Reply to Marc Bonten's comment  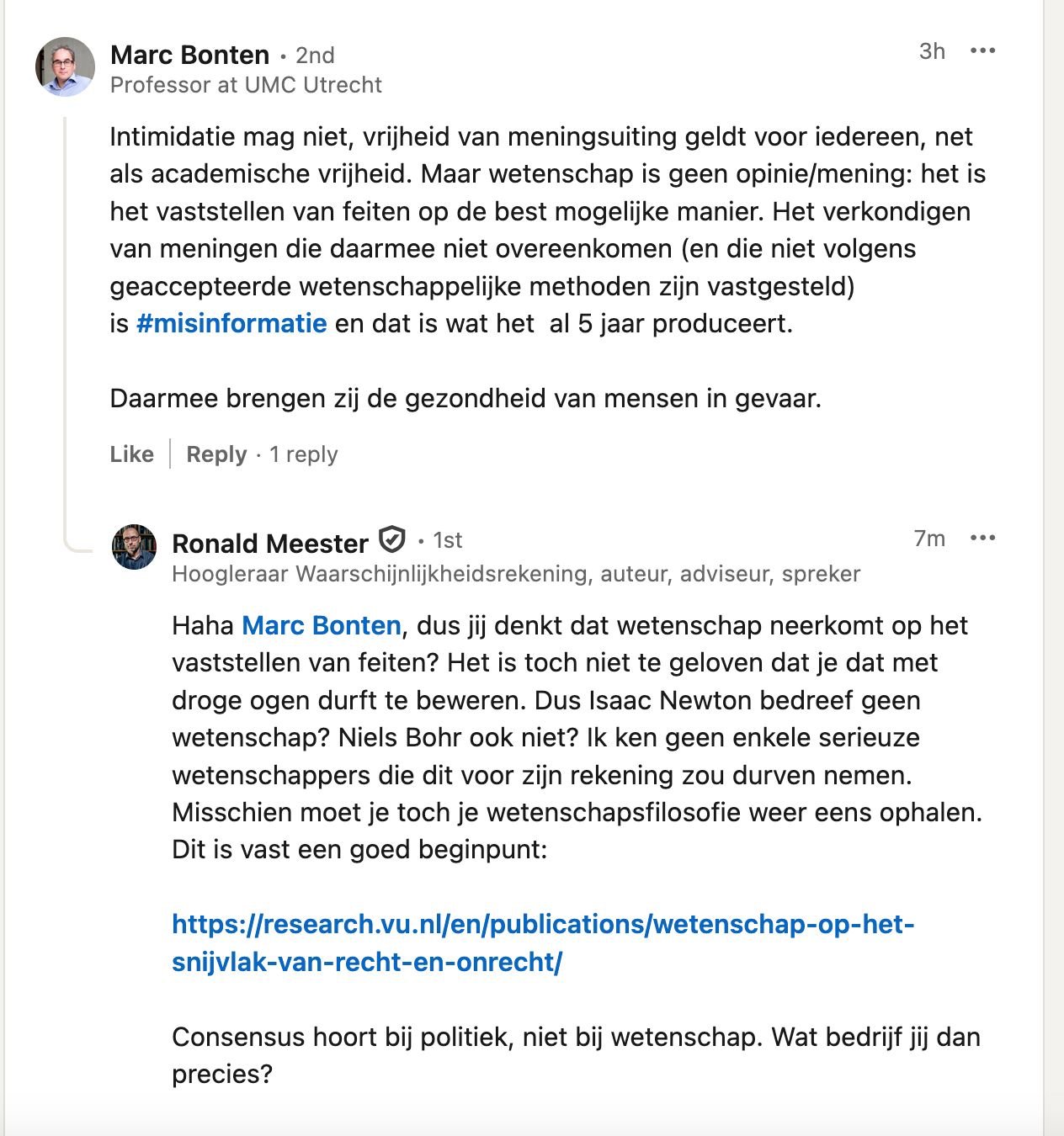pyautogui.click(x=216, y=454)
